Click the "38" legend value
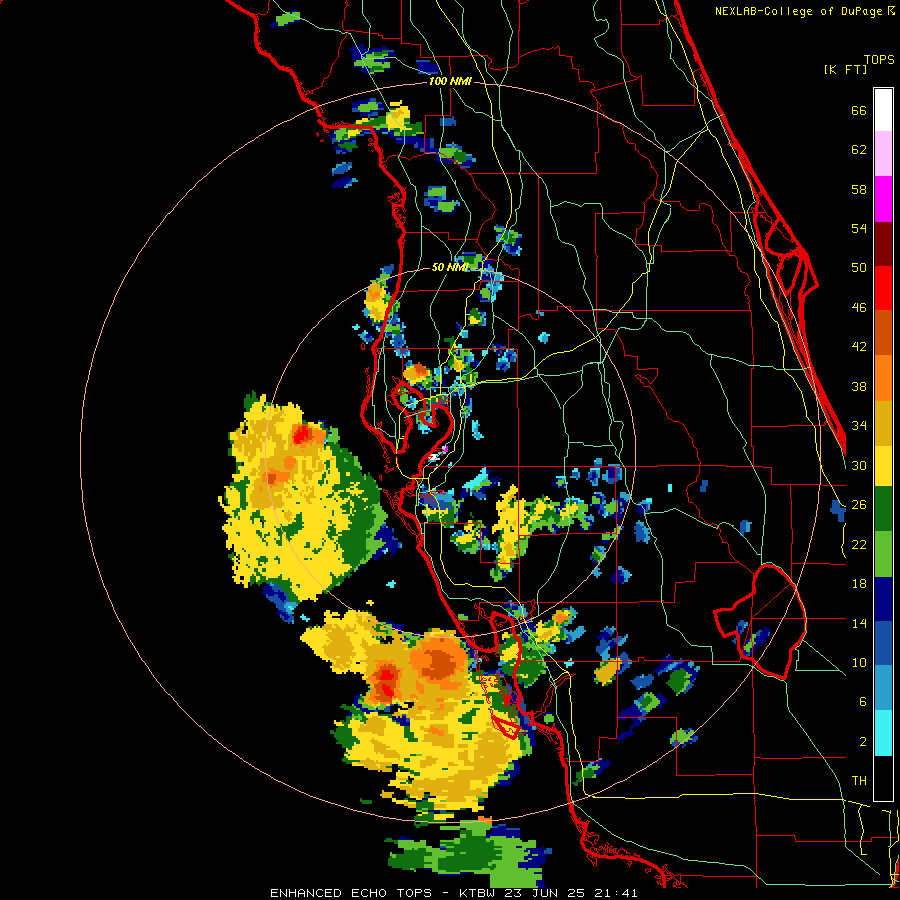This screenshot has width=900, height=900. (859, 386)
